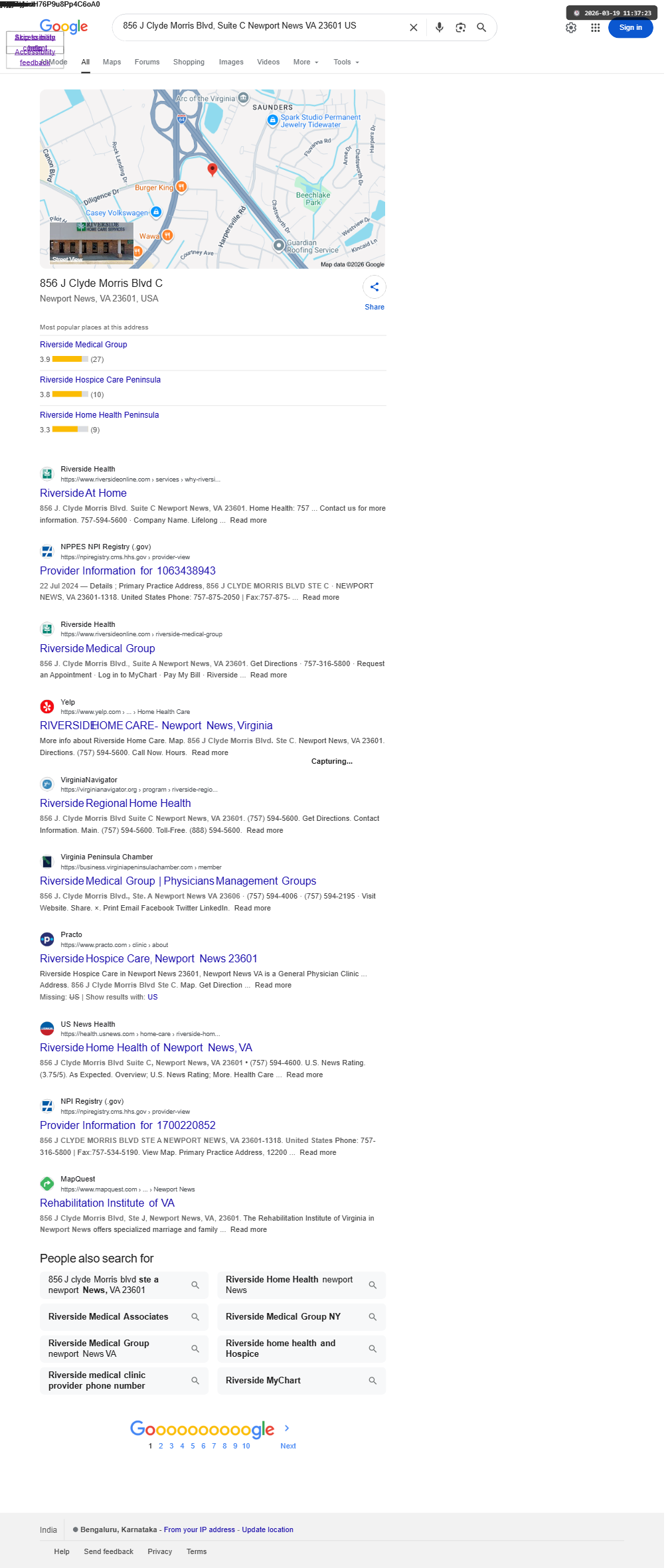
Task: Search suggestion Riverside MyChart
Action: click(x=301, y=1381)
